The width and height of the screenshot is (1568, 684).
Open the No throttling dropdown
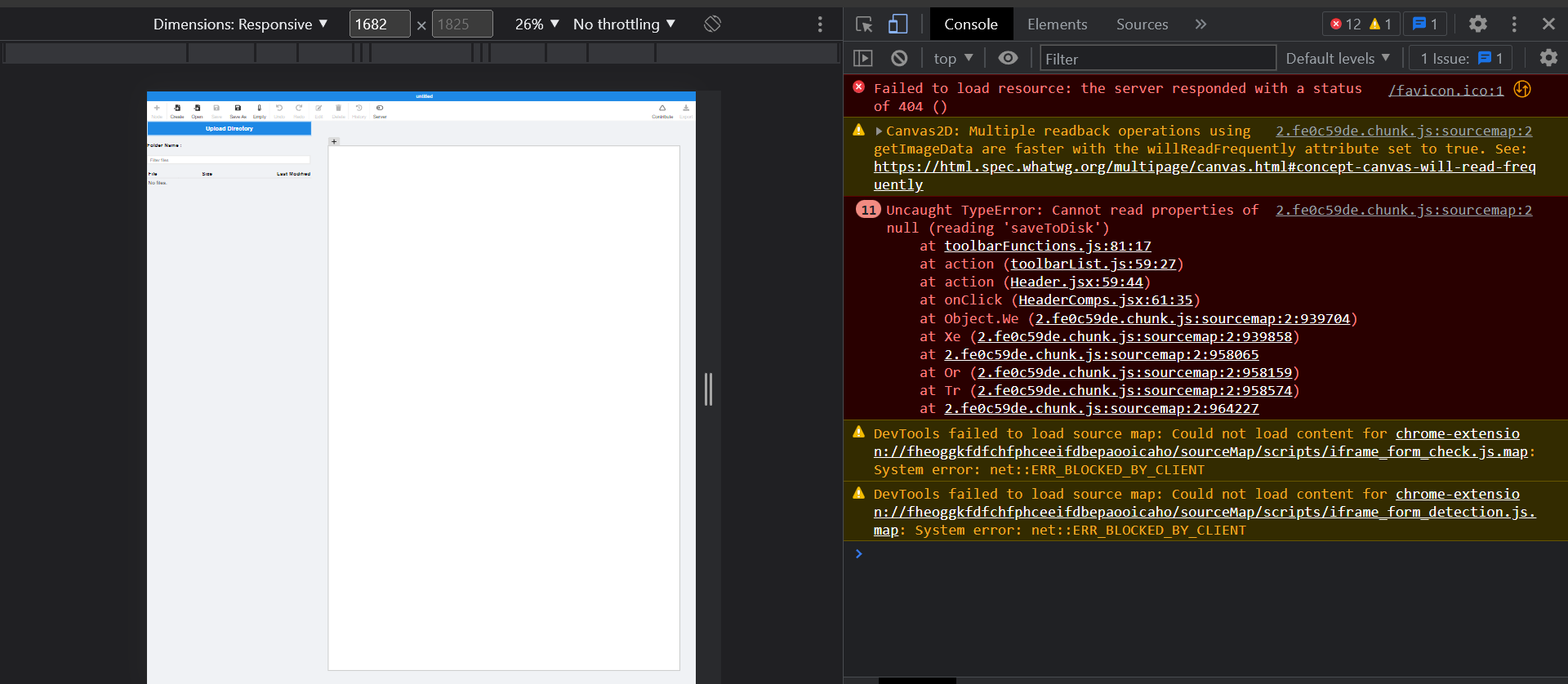pos(625,24)
